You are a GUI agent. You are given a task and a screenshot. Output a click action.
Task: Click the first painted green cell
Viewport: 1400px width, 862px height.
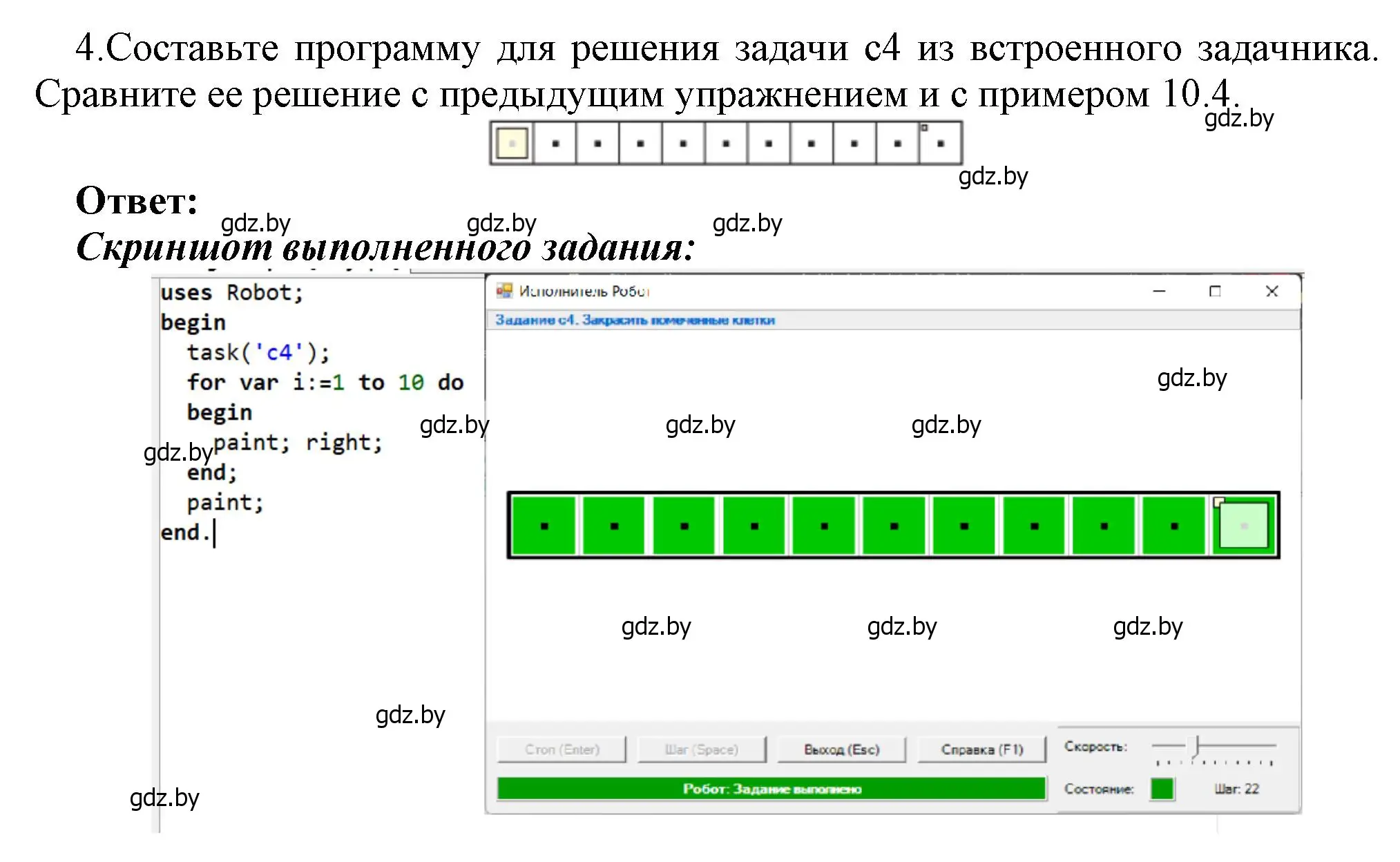pyautogui.click(x=544, y=526)
